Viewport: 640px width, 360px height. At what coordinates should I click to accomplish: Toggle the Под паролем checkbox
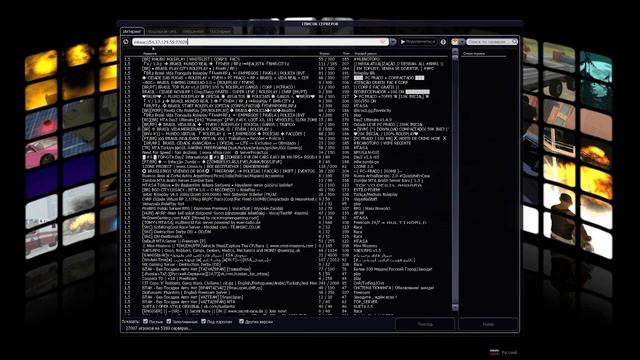pyautogui.click(x=203, y=322)
